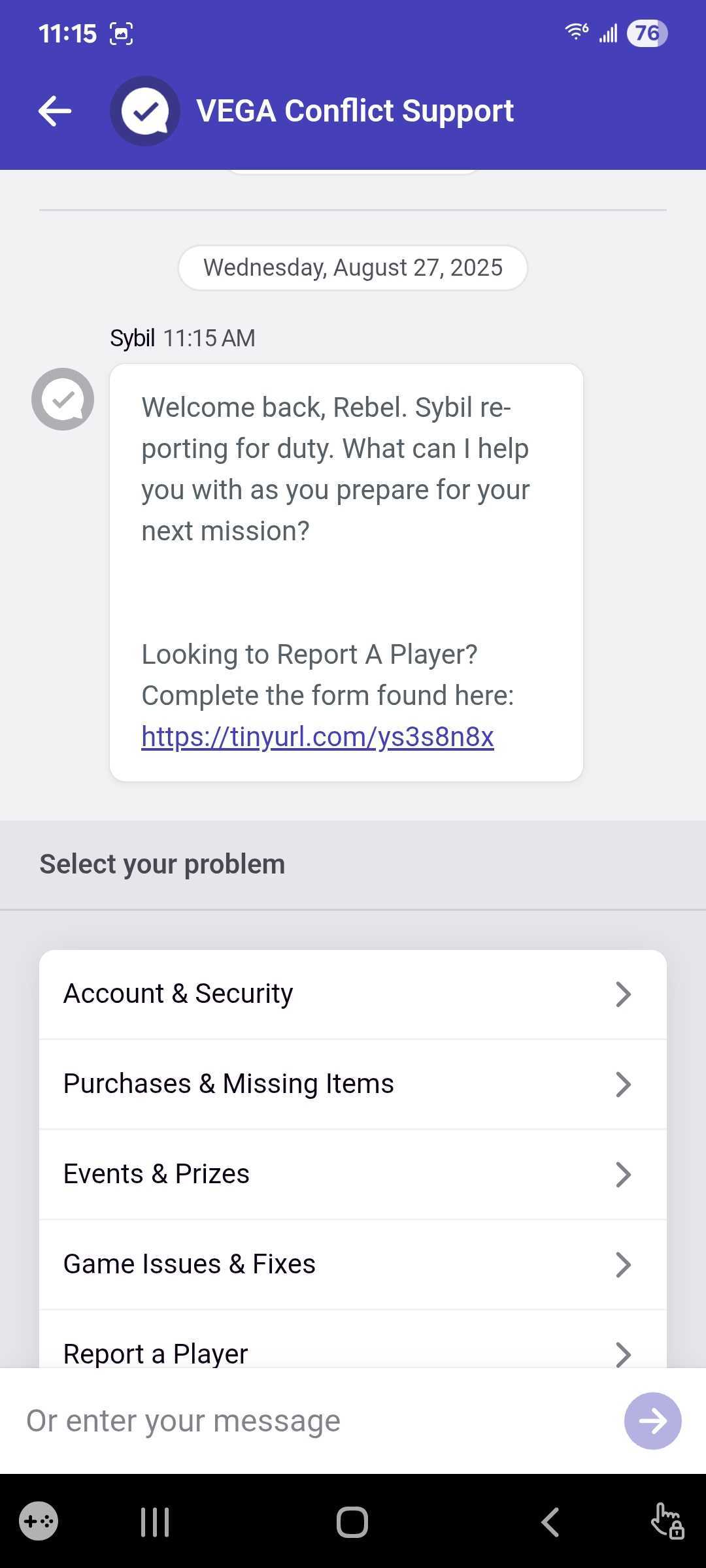Select the Account & Security option

click(178, 994)
